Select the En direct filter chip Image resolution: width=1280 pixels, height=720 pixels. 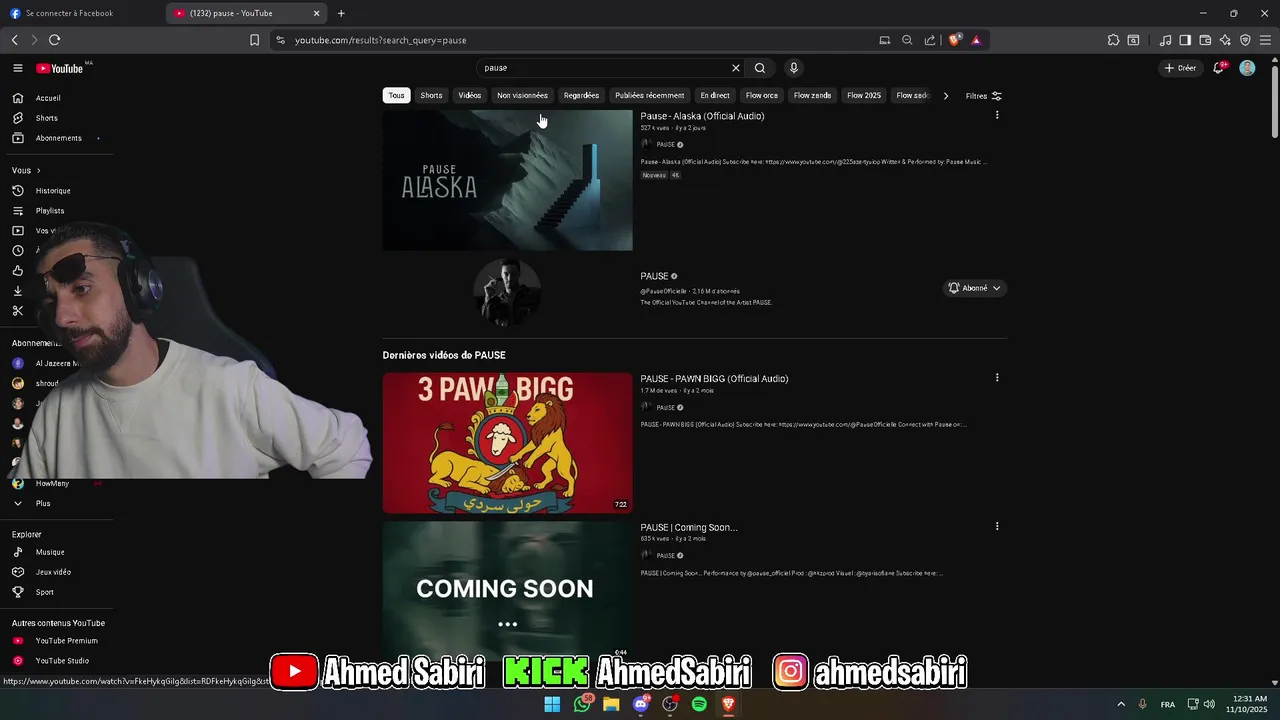715,95
